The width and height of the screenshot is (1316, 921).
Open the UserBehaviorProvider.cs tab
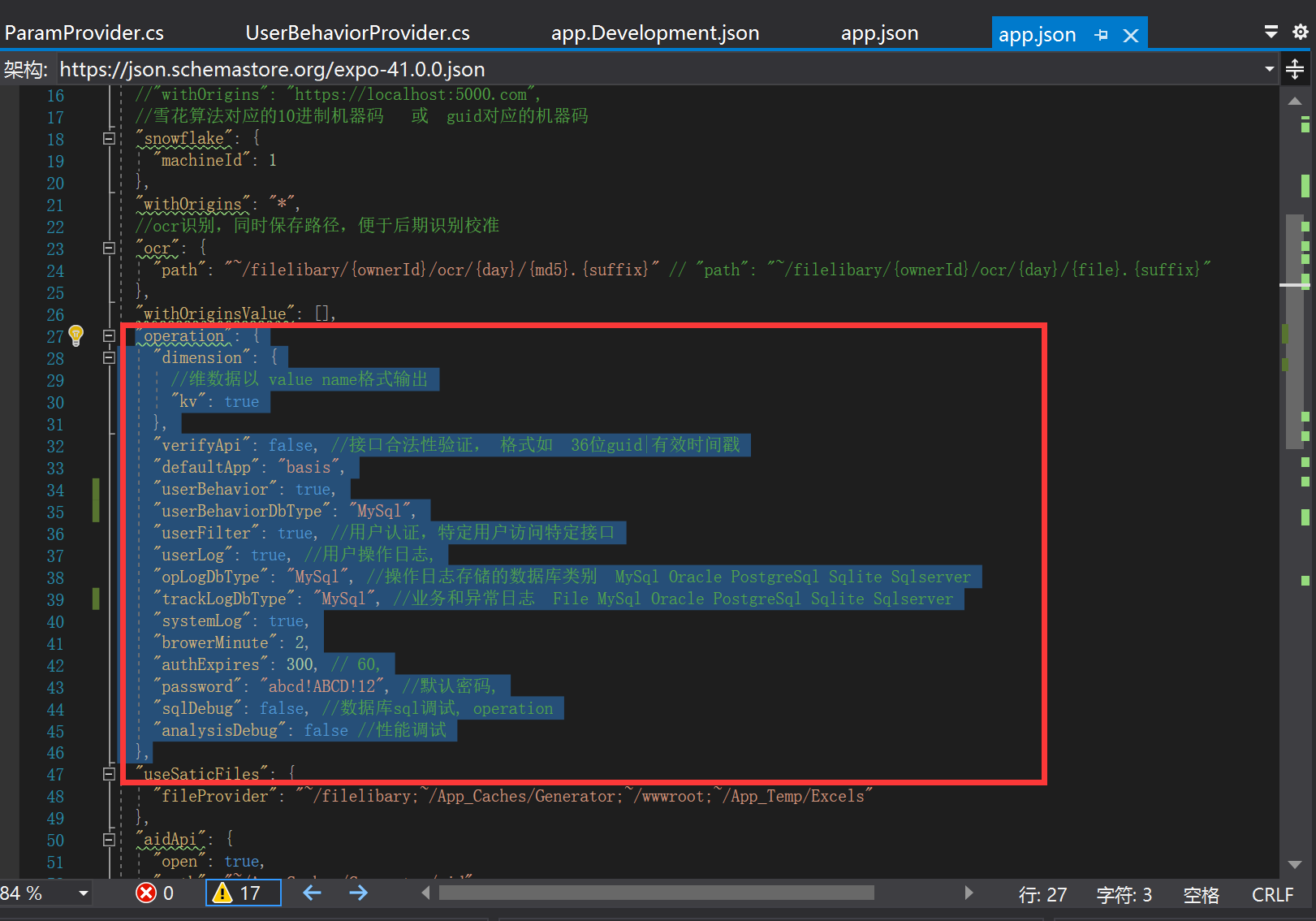[357, 33]
